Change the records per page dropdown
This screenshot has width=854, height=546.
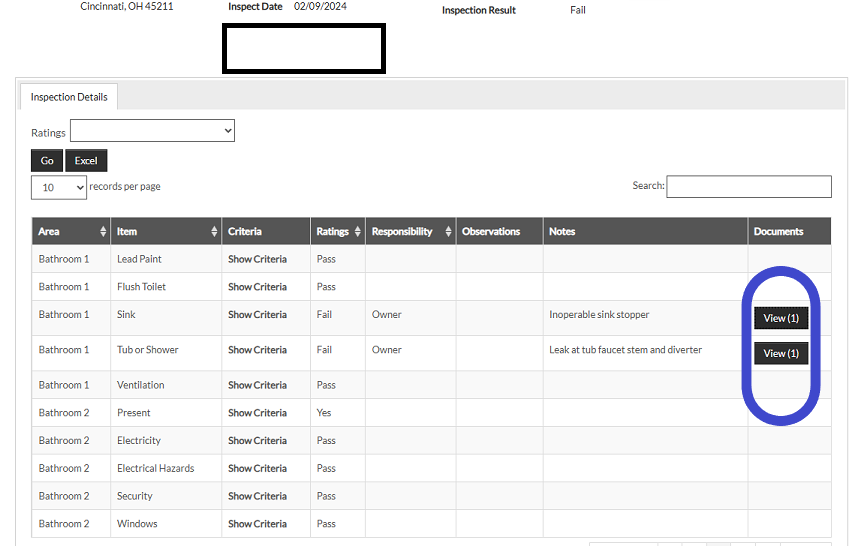pyautogui.click(x=59, y=187)
